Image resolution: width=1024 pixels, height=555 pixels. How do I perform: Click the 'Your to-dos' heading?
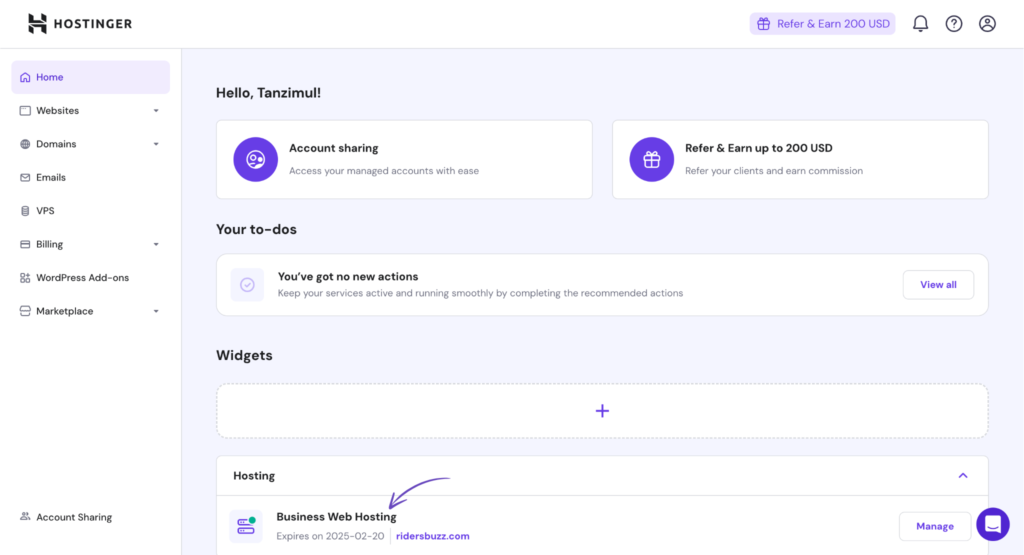pyautogui.click(x=256, y=229)
